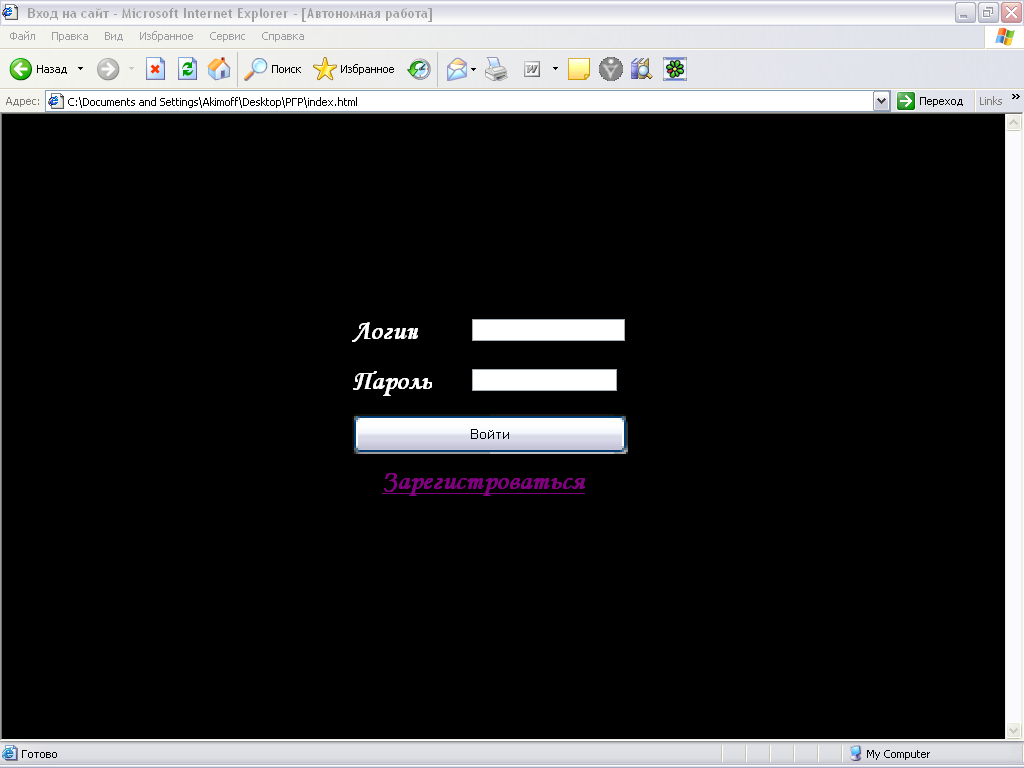The image size is (1024, 768).
Task: Click the Пароль input field
Action: (544, 380)
